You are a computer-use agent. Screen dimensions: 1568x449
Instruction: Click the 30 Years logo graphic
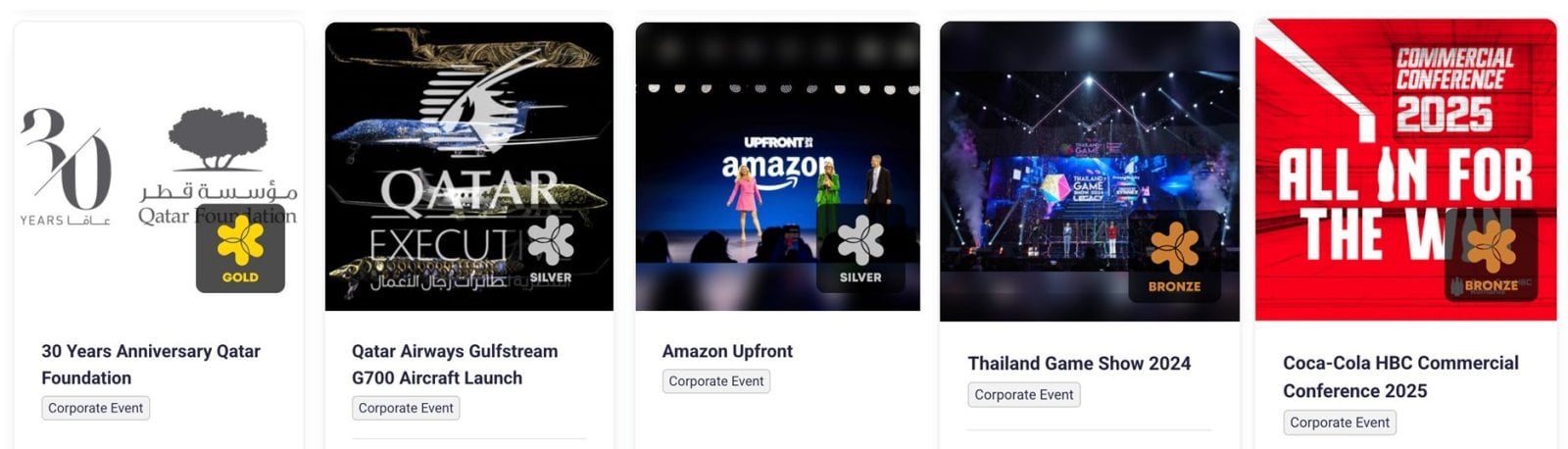pyautogui.click(x=66, y=166)
